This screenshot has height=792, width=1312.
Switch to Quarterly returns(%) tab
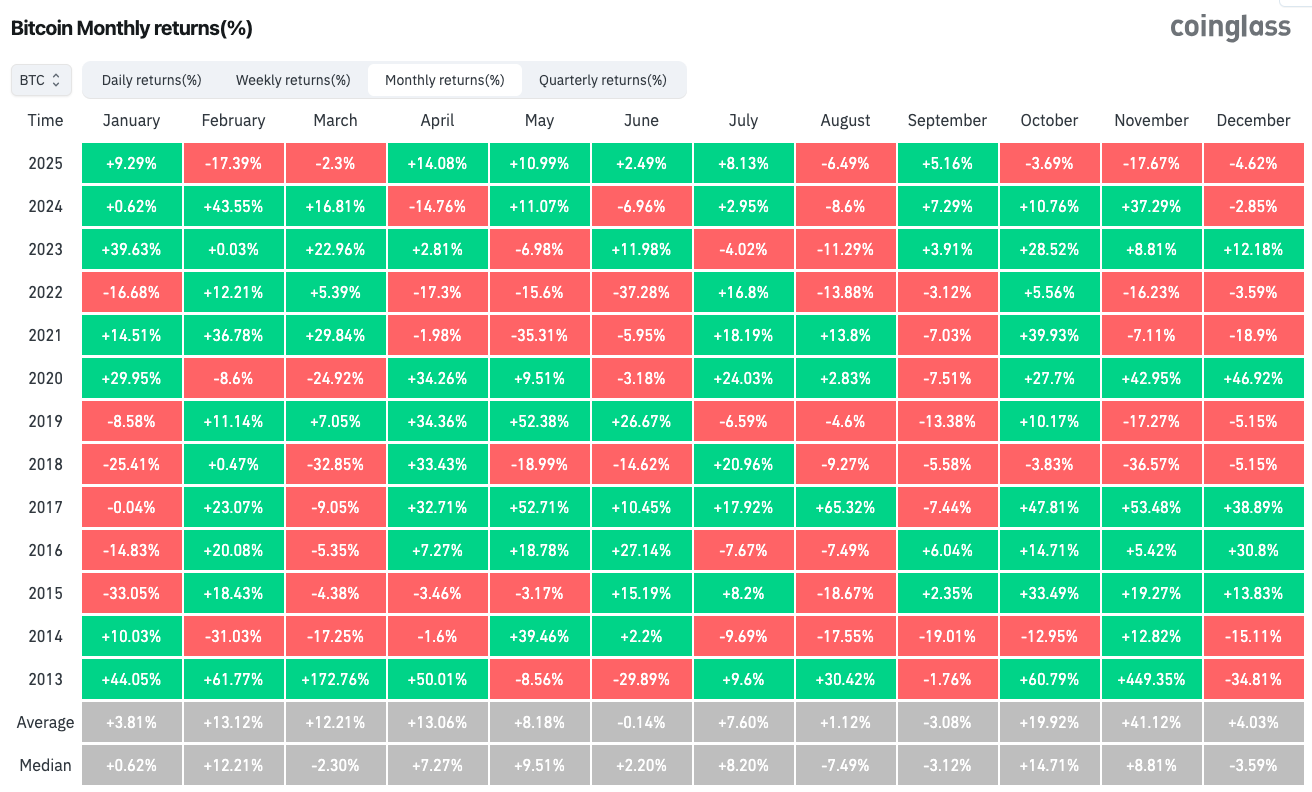[x=602, y=80]
